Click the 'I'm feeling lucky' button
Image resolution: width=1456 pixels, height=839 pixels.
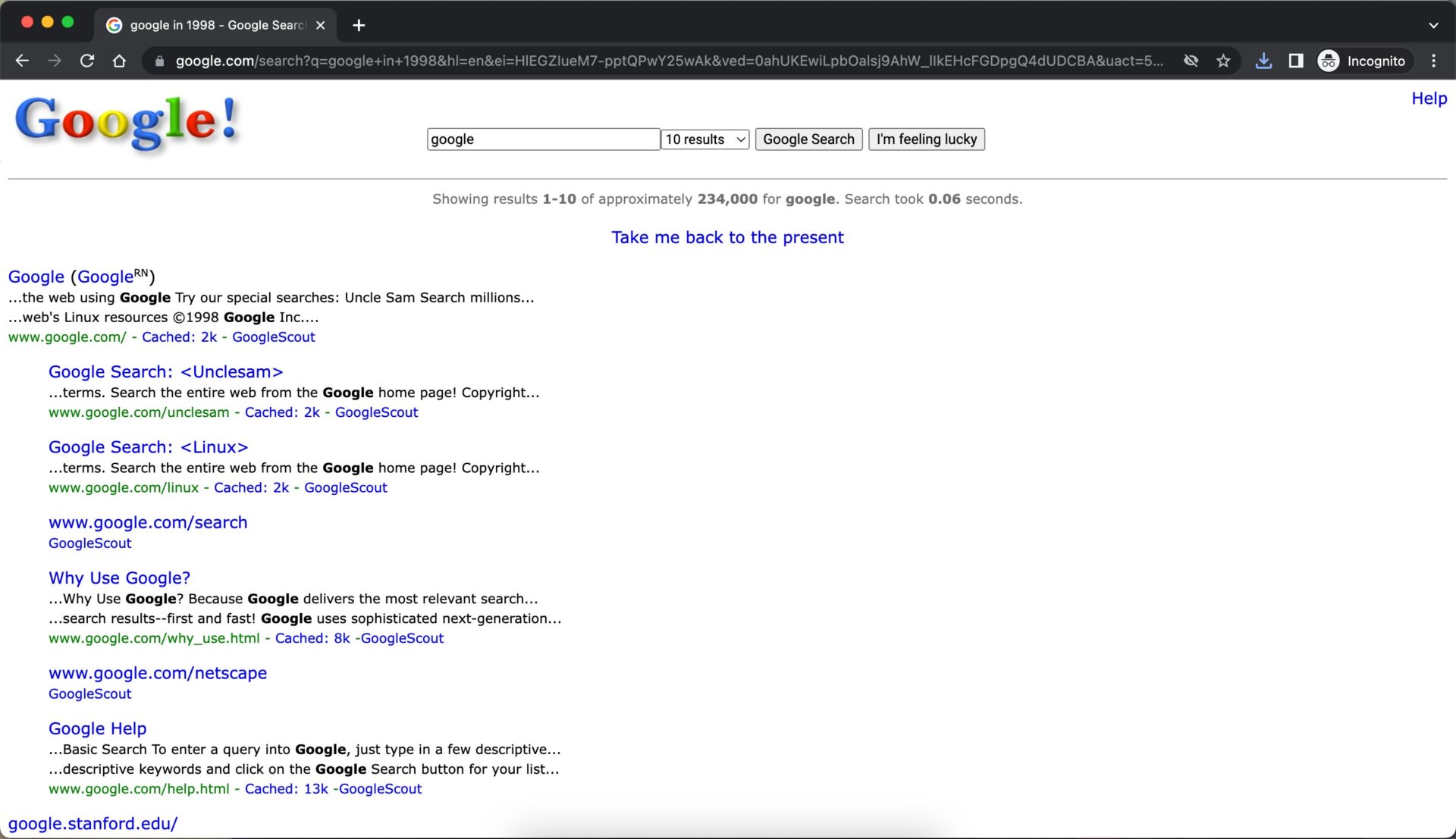point(926,139)
